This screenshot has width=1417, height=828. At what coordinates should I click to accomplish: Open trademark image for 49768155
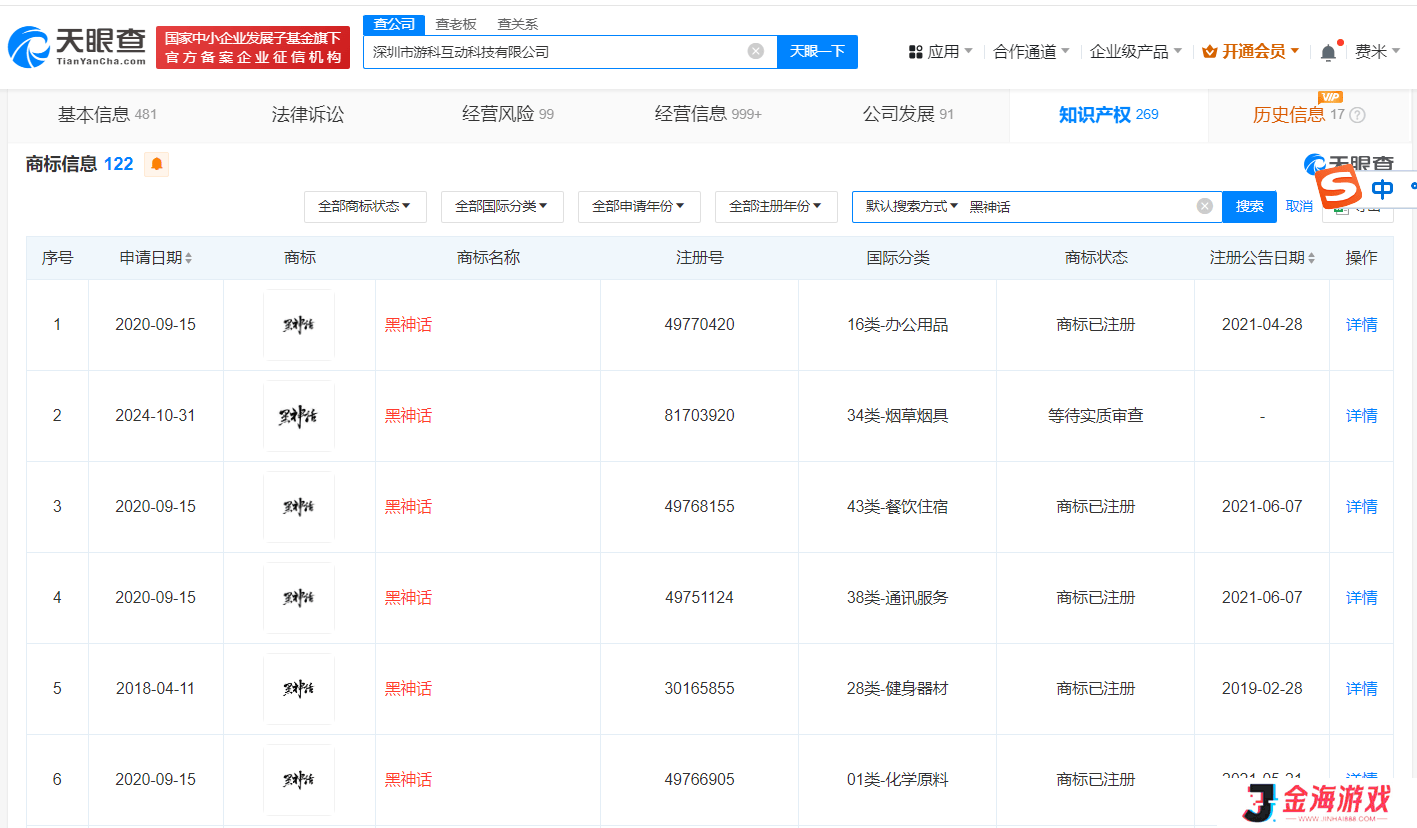coord(299,507)
